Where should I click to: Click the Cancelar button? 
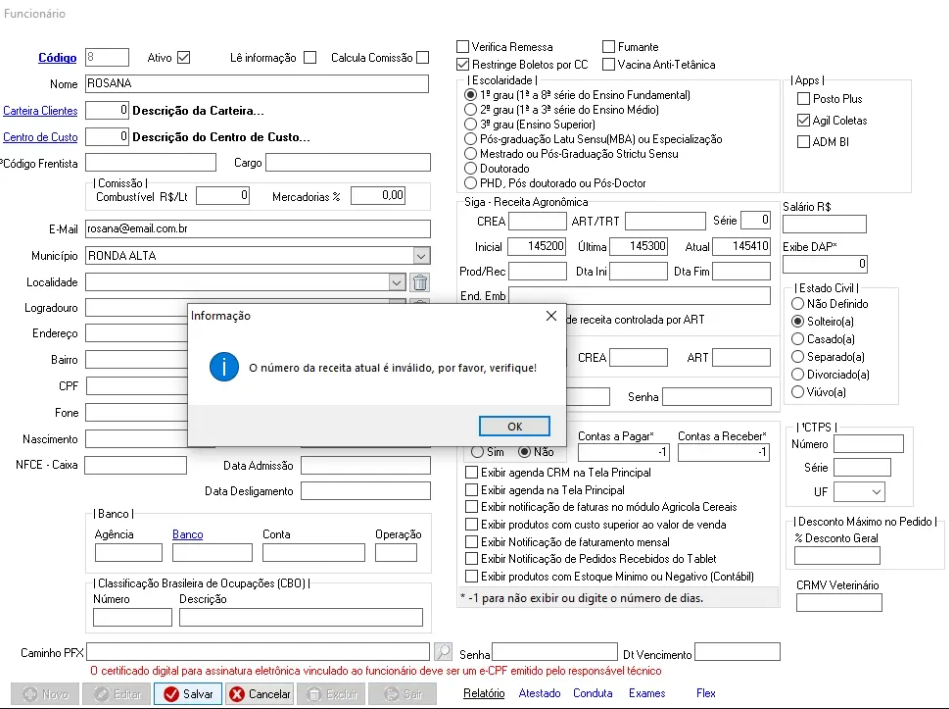(x=260, y=694)
